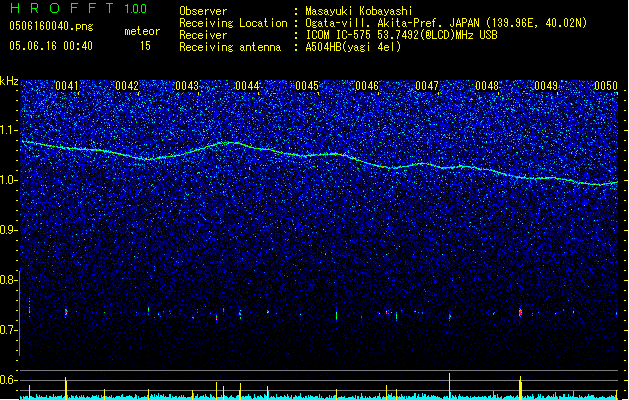
Task: Click the meteor count value 15
Action: (145, 46)
